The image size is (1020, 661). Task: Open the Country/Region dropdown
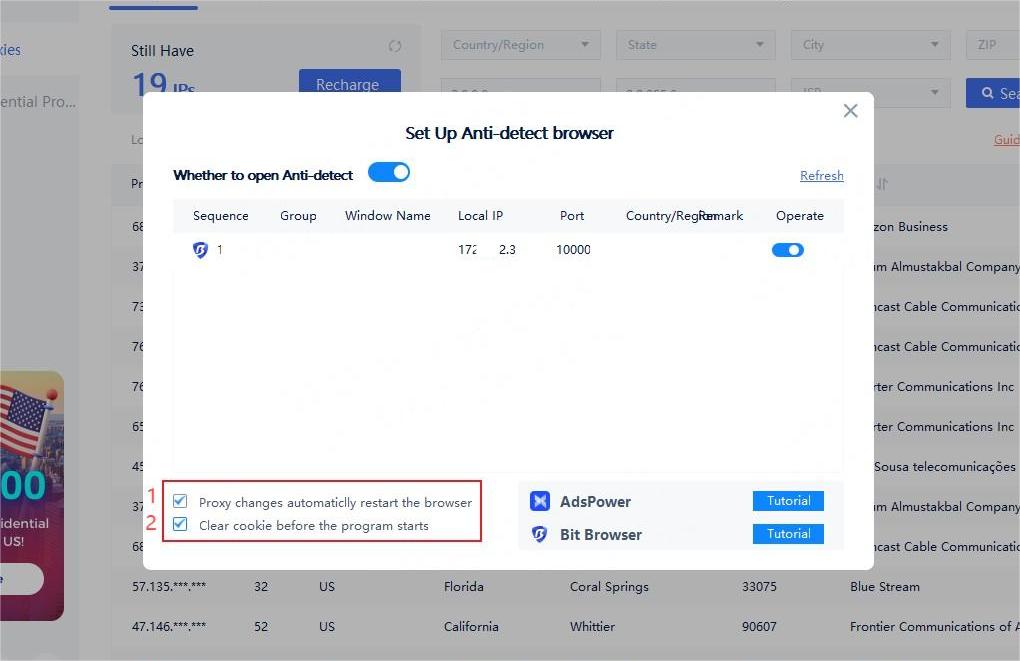[520, 45]
